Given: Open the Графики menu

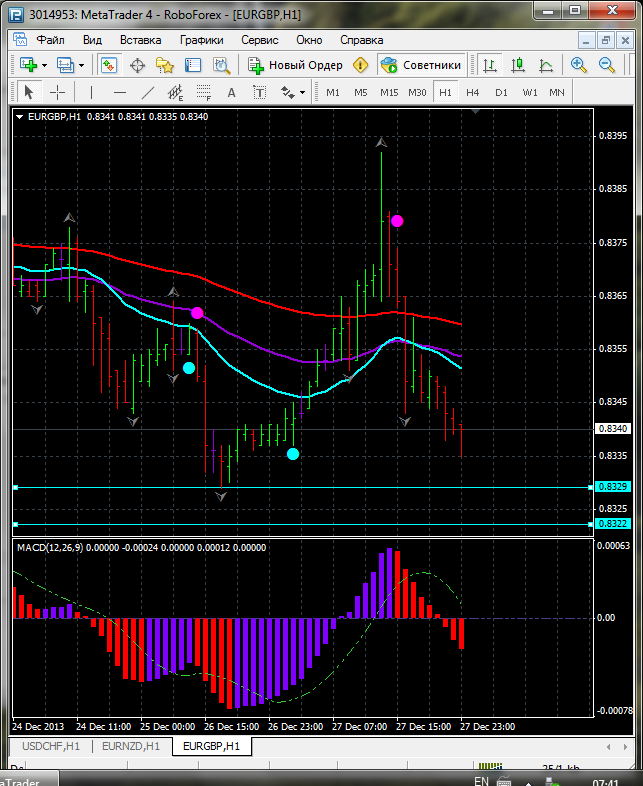Looking at the screenshot, I should point(202,40).
